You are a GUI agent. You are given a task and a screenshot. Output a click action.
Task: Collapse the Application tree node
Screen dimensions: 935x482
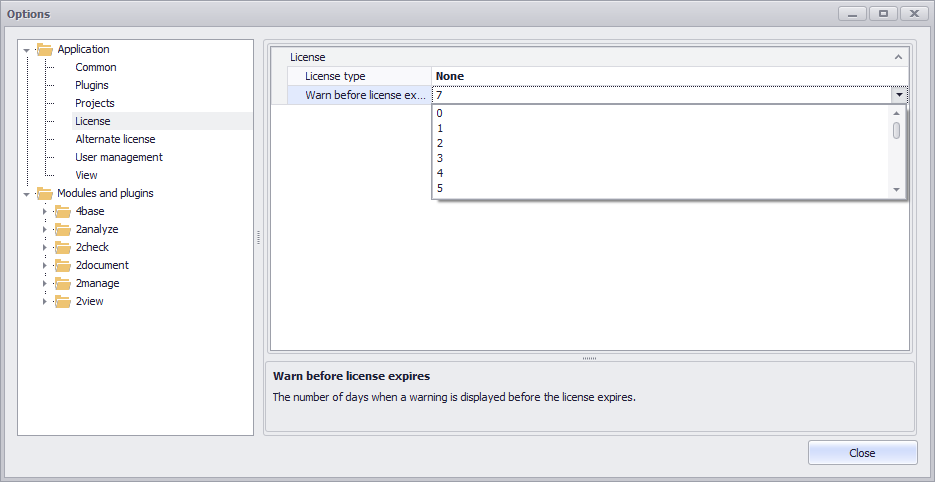27,49
